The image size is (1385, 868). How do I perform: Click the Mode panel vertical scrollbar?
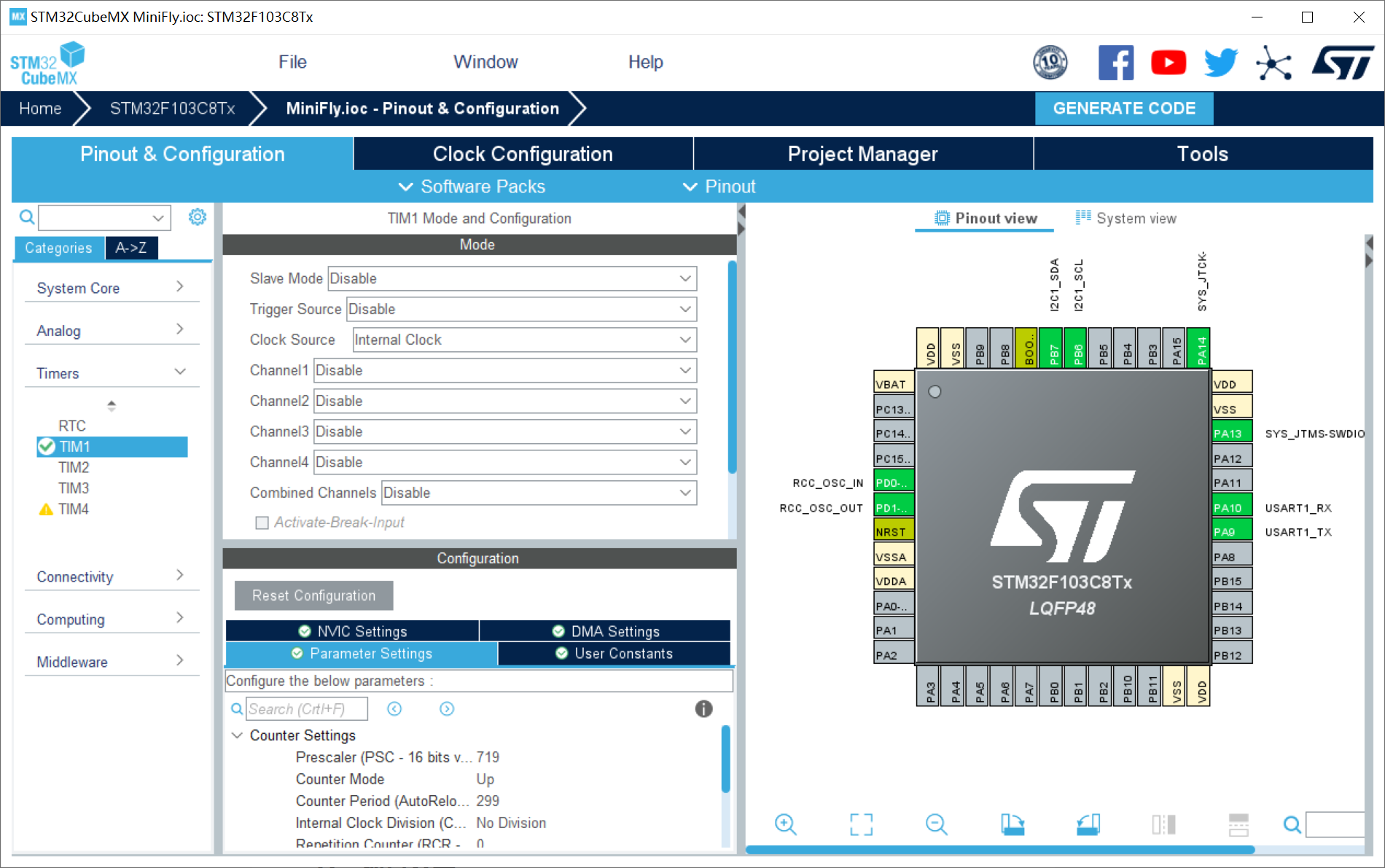coord(732,368)
